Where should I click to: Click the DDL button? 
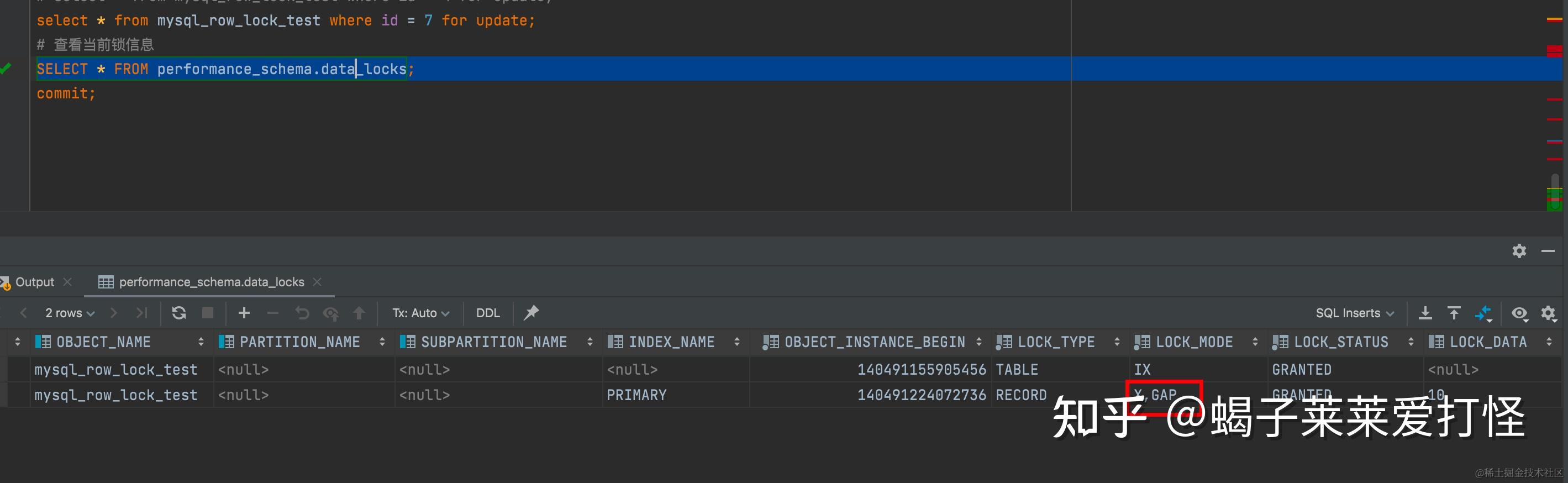click(487, 313)
